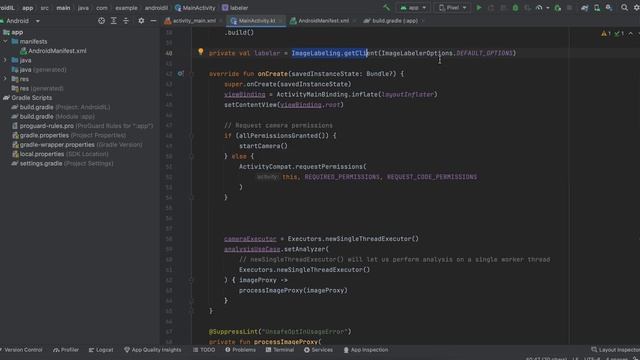Screen dimensions: 640x360
Task: Open build.gradle (Project: AndroidIL)
Action: (61, 107)
